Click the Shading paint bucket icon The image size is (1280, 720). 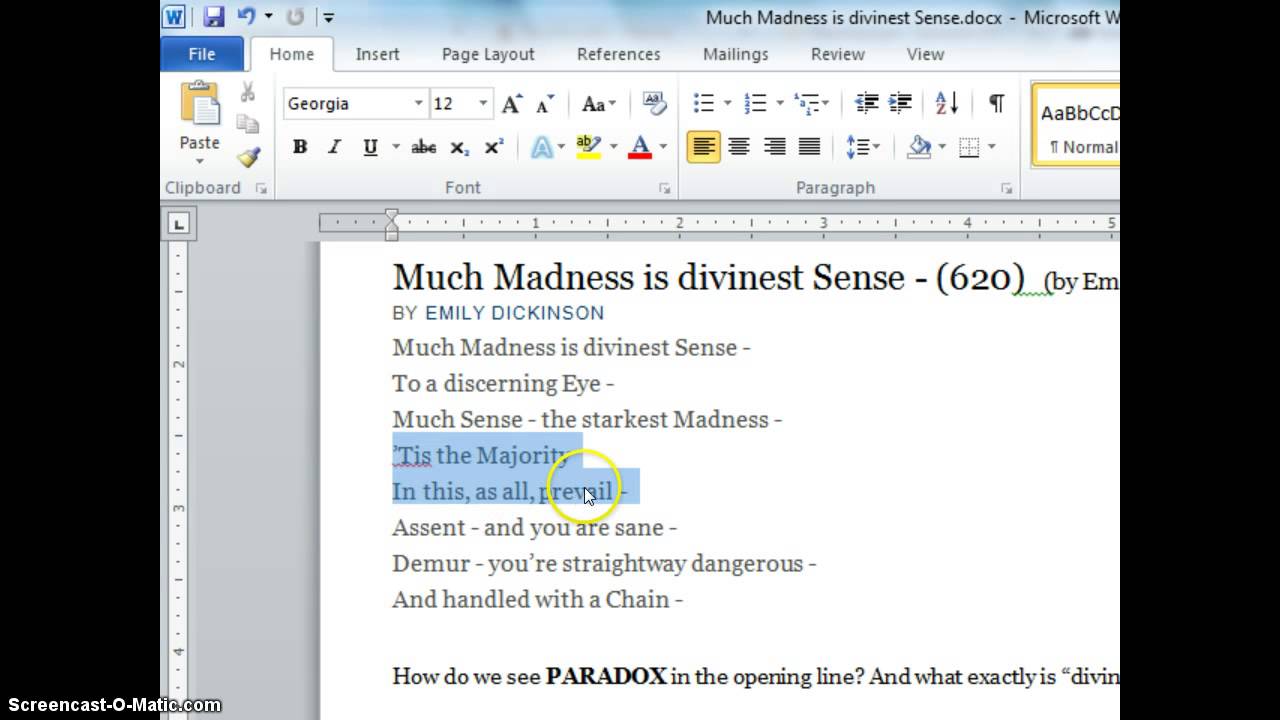919,147
